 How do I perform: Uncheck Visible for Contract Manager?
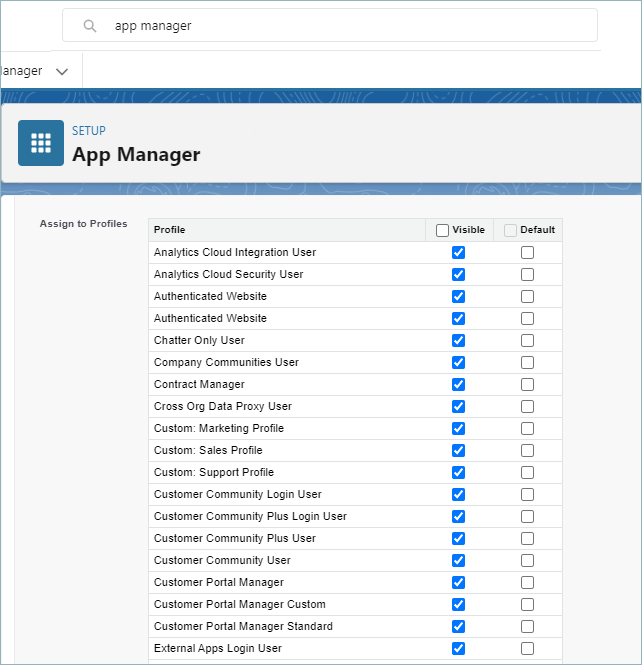click(x=458, y=385)
